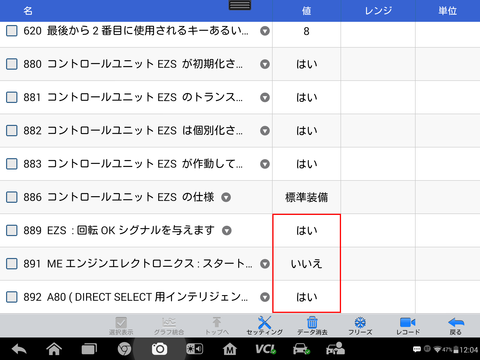Tap the トップへ to-top icon
Screen dimensions: 480x360
coord(217,326)
